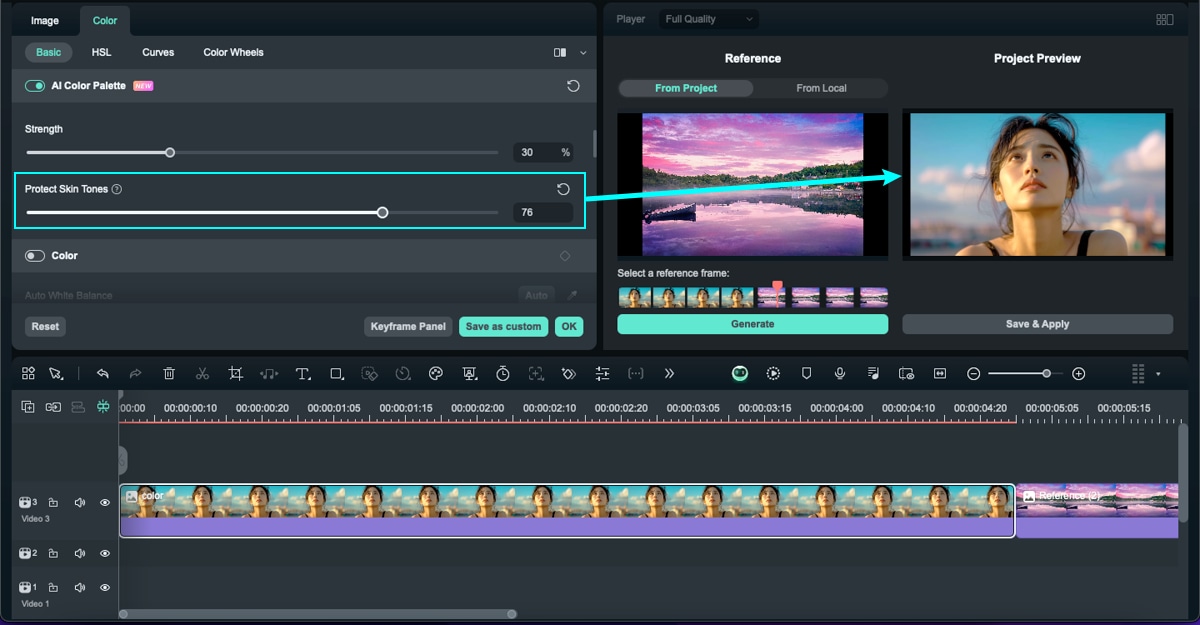Click the Protect Skin Tones value field showing 76
The image size is (1200, 625).
click(x=543, y=212)
